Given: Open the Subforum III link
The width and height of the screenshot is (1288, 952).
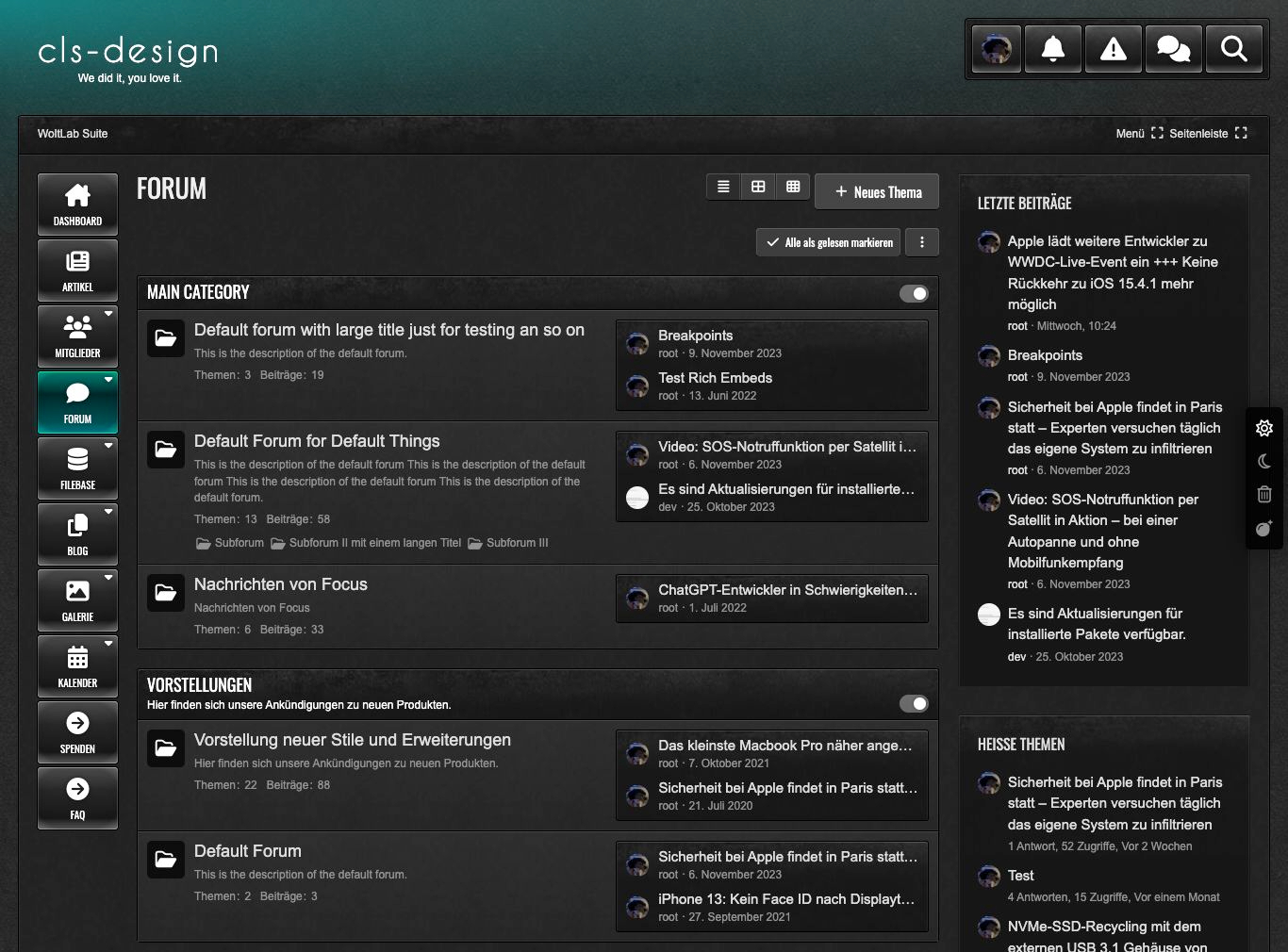Looking at the screenshot, I should click(x=517, y=543).
